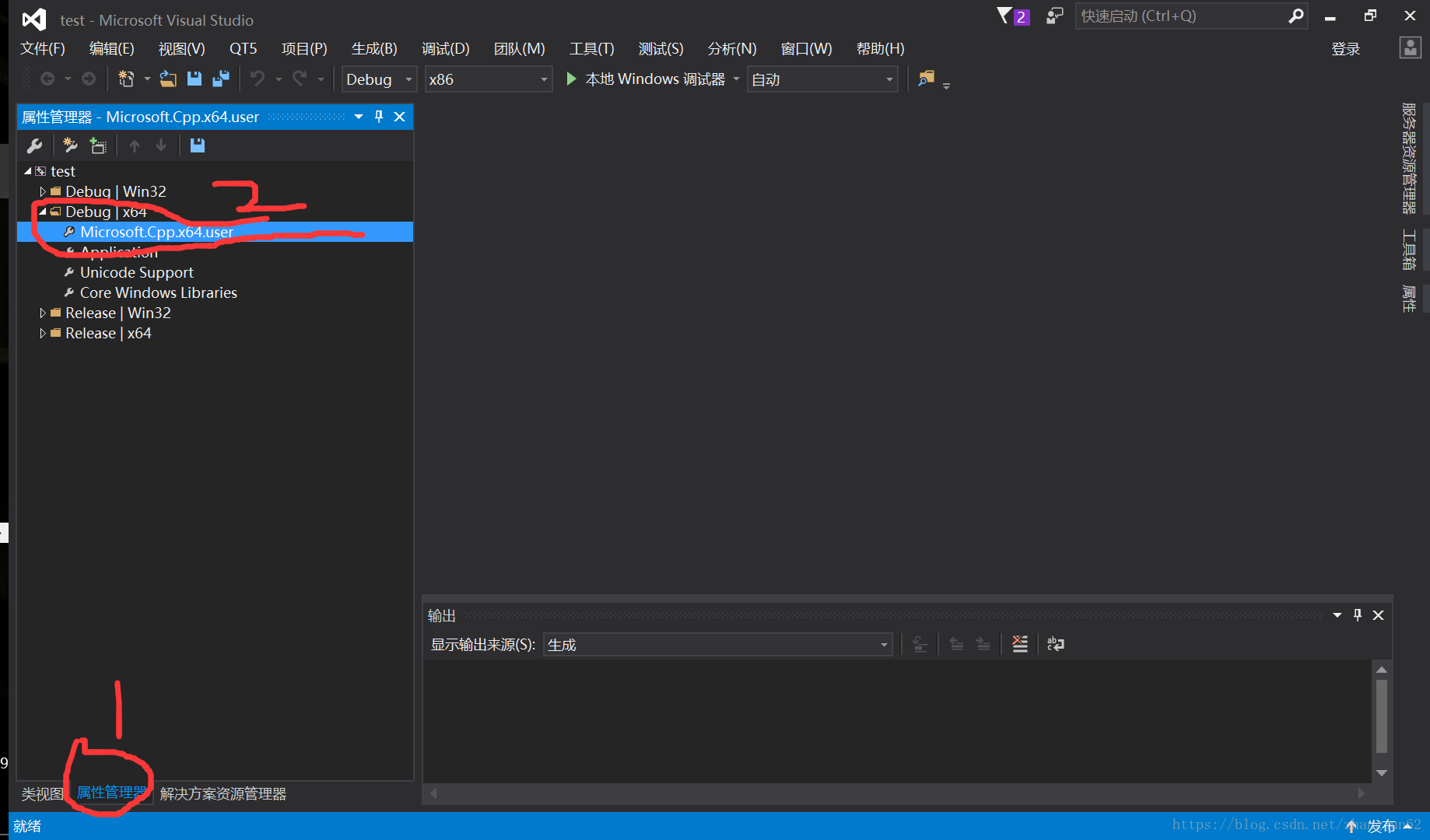
Task: Switch to 解决方案资源管理器 tab
Action: click(223, 793)
